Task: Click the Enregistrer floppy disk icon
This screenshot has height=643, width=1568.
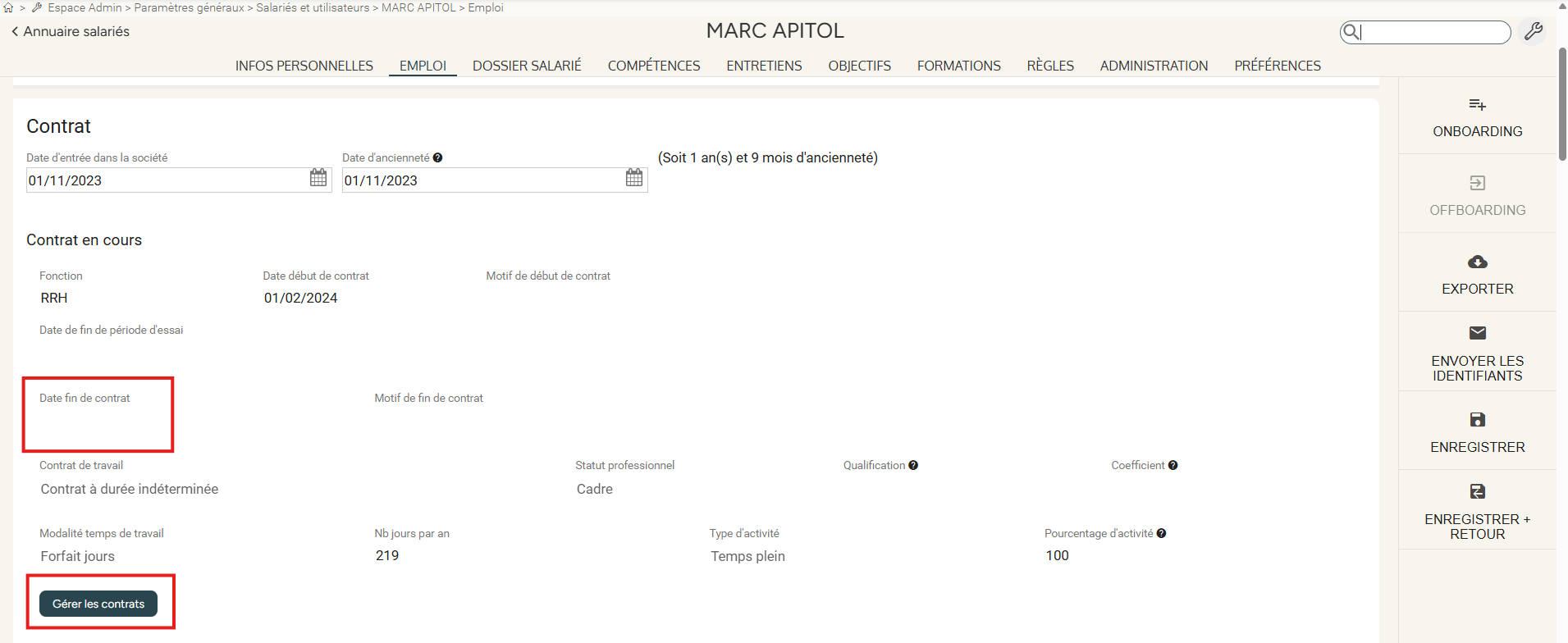Action: pos(1477,420)
